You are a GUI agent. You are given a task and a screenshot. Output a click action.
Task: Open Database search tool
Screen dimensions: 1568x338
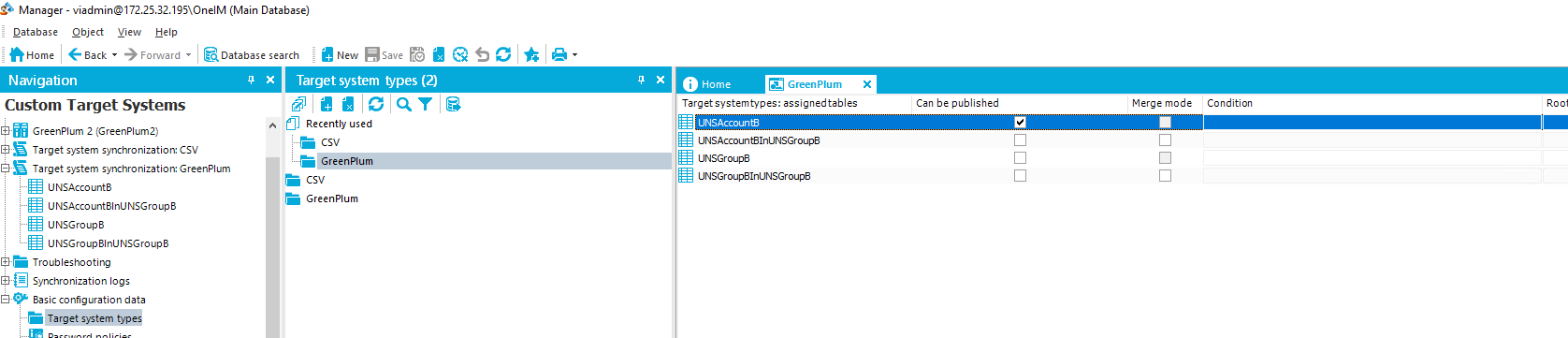252,54
